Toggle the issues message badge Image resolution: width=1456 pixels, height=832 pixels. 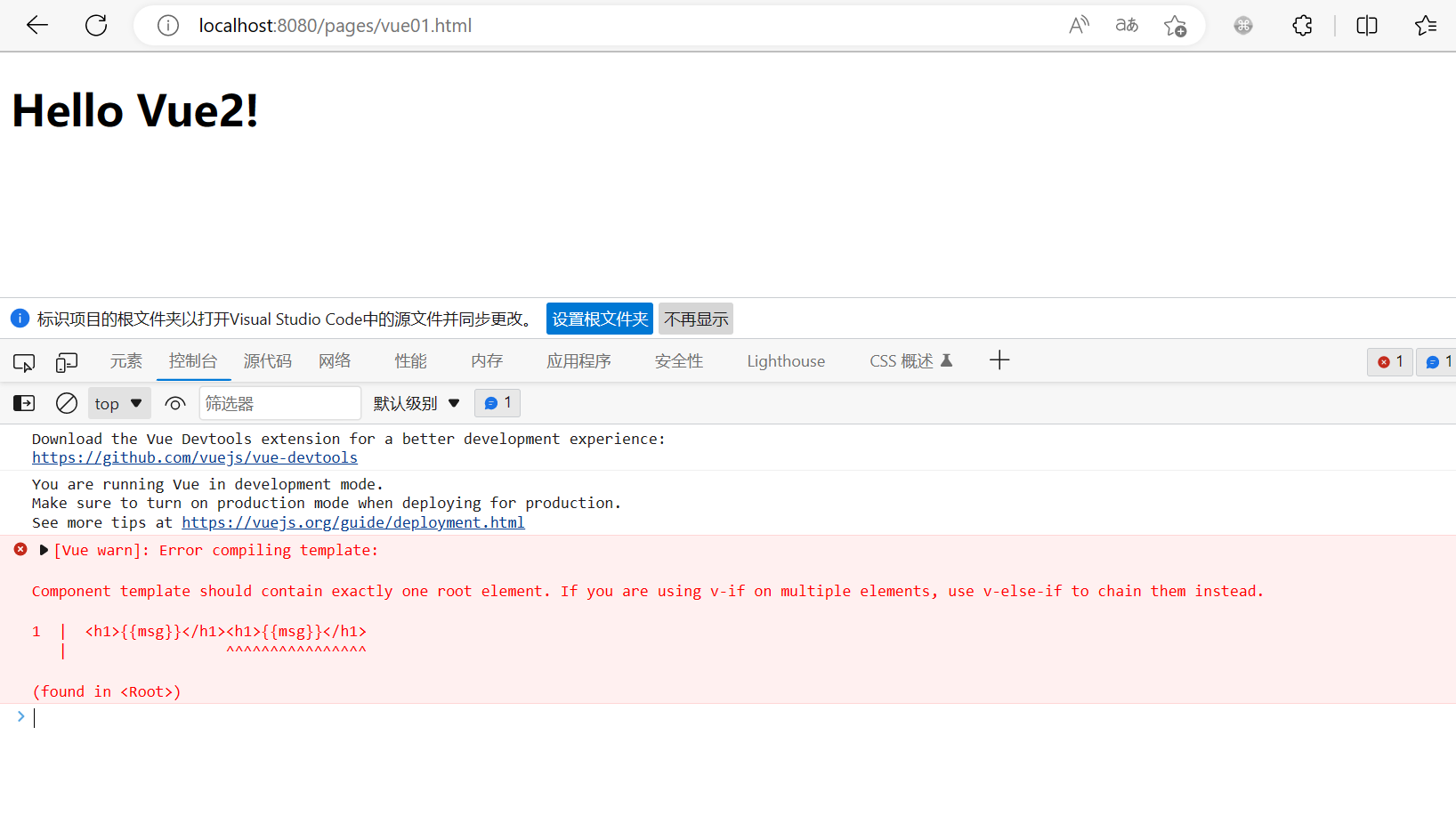(x=1436, y=361)
